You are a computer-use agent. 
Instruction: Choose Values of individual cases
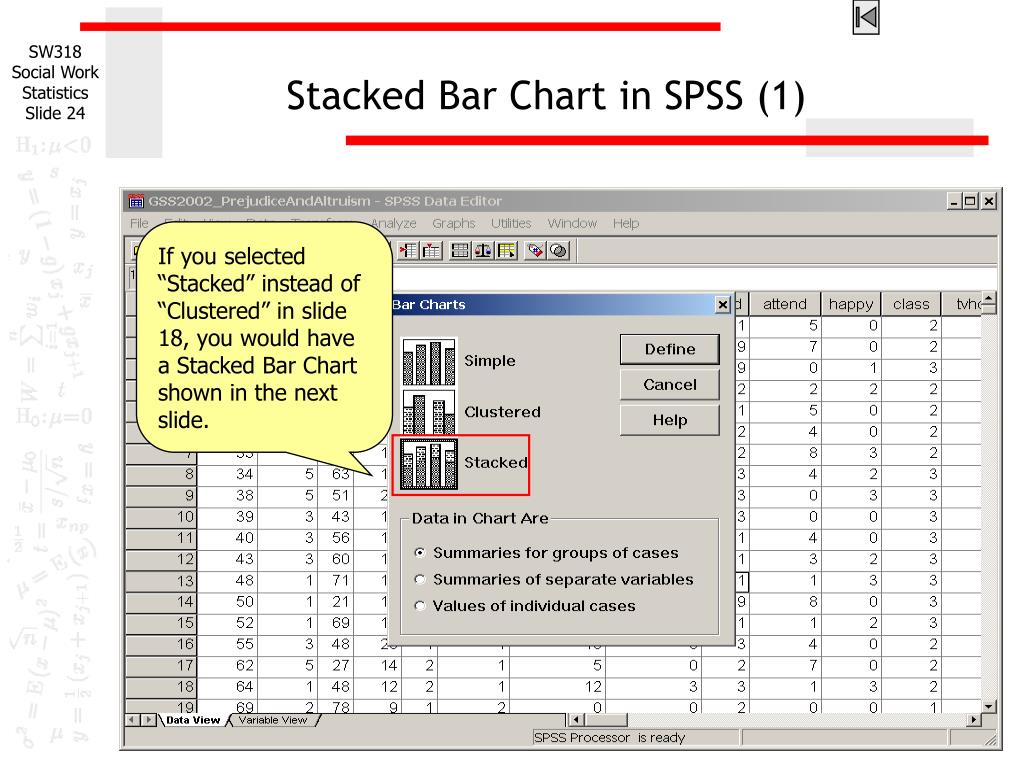pos(420,606)
